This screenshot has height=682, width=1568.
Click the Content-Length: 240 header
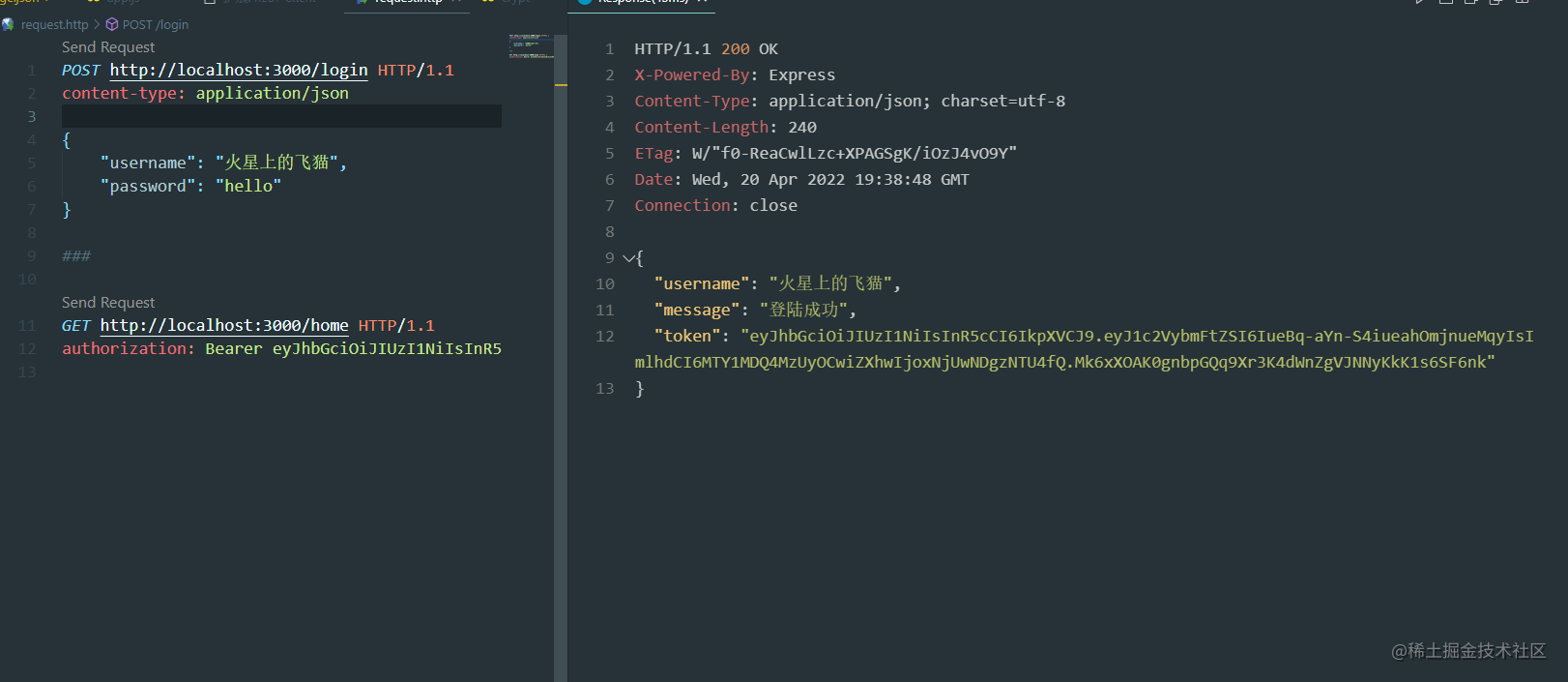pyautogui.click(x=725, y=128)
